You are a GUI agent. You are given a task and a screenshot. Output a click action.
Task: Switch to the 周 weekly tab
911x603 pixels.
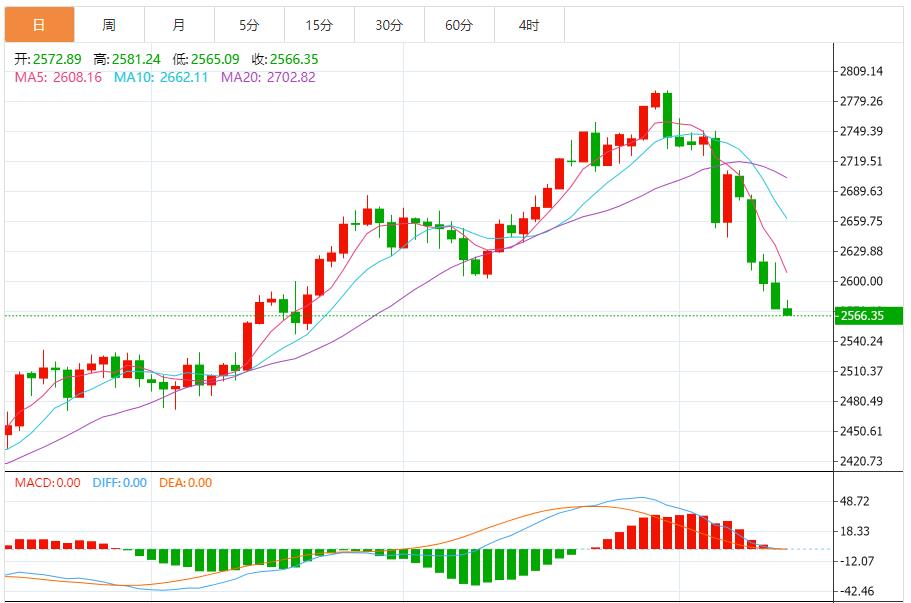pyautogui.click(x=109, y=25)
